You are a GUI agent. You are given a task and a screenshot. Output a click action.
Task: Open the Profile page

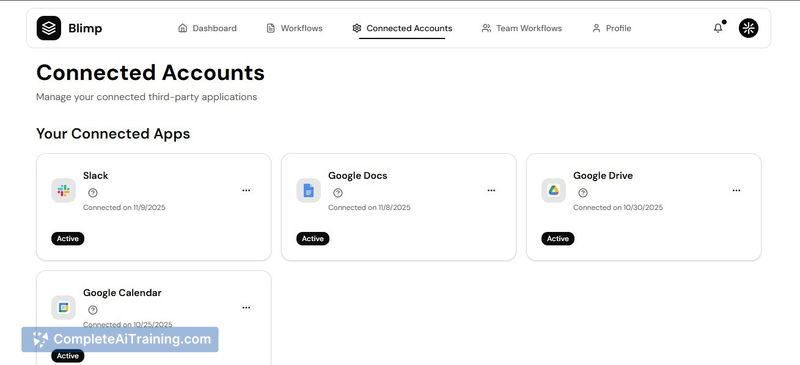click(x=611, y=28)
